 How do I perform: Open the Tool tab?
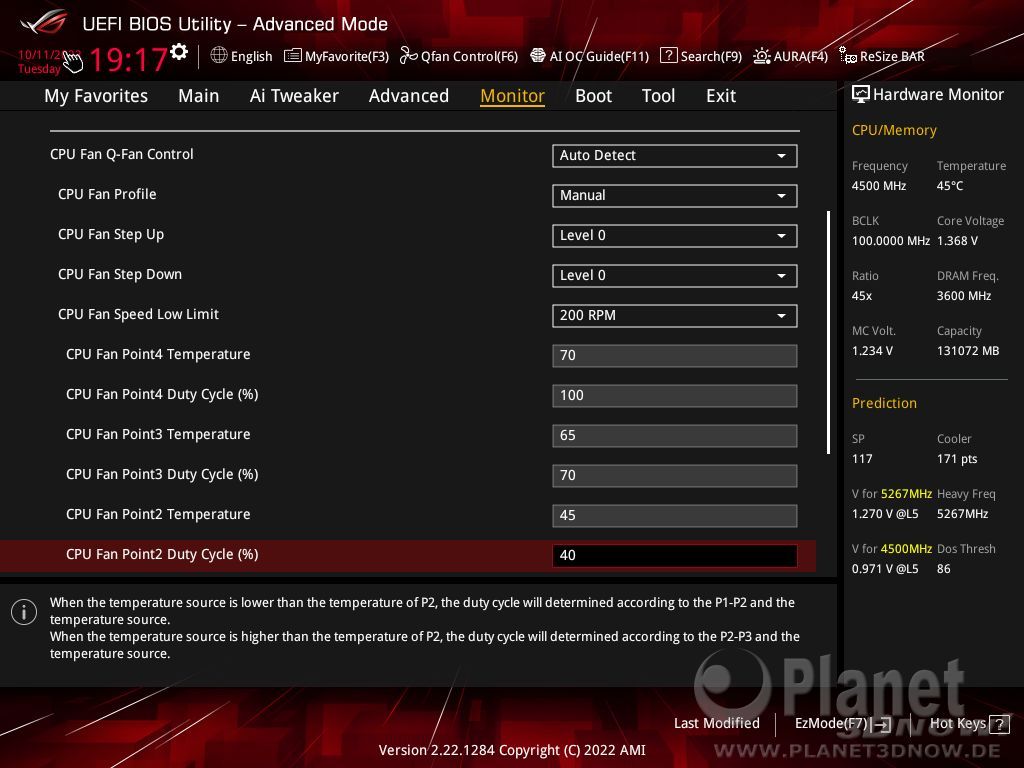658,96
